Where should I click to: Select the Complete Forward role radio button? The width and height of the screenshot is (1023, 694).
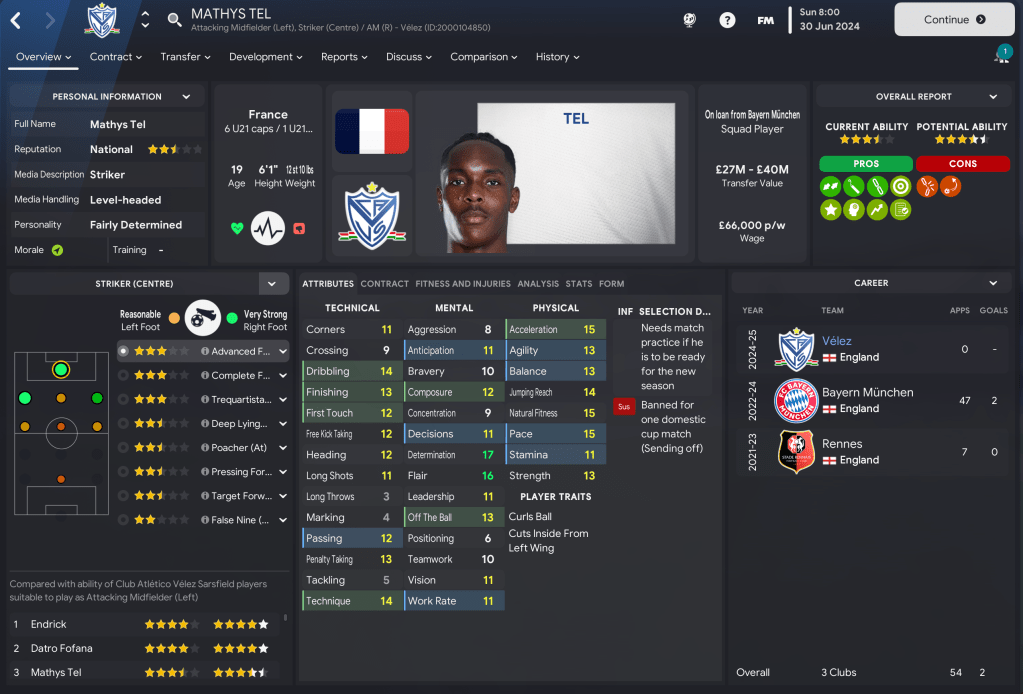coord(123,375)
